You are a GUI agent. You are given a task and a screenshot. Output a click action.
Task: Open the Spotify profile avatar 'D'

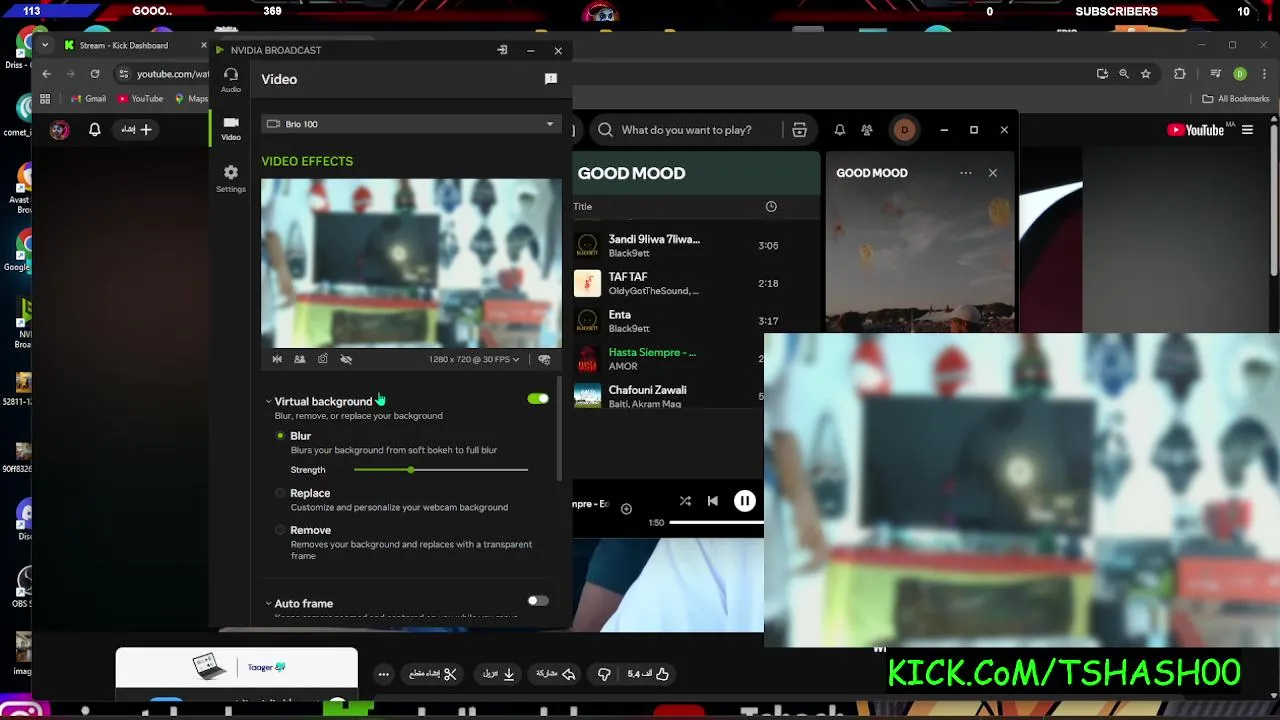904,130
